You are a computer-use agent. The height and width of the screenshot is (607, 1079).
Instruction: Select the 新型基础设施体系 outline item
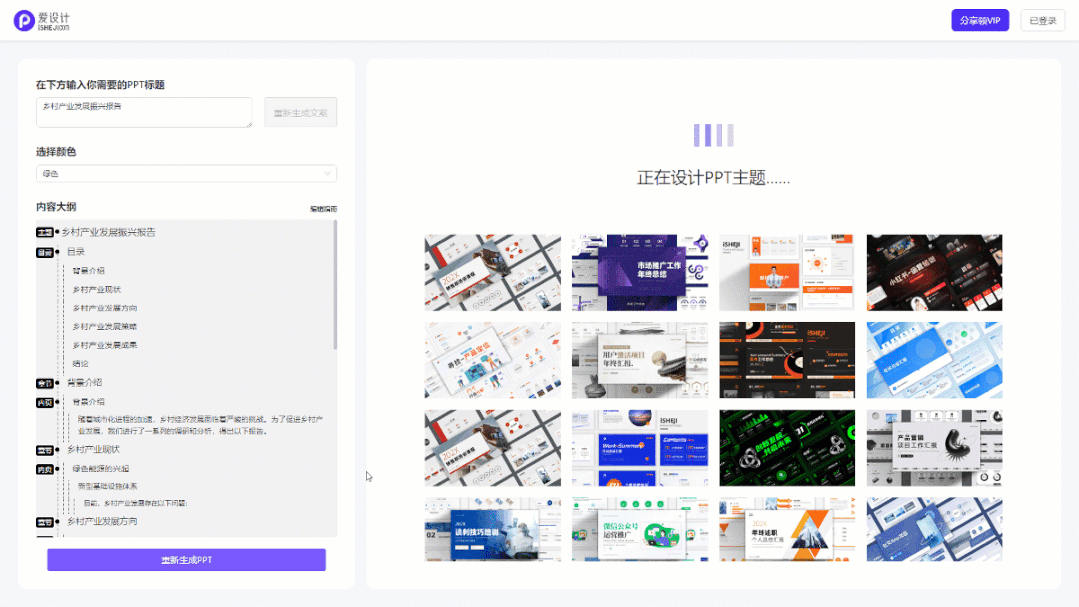click(107, 486)
